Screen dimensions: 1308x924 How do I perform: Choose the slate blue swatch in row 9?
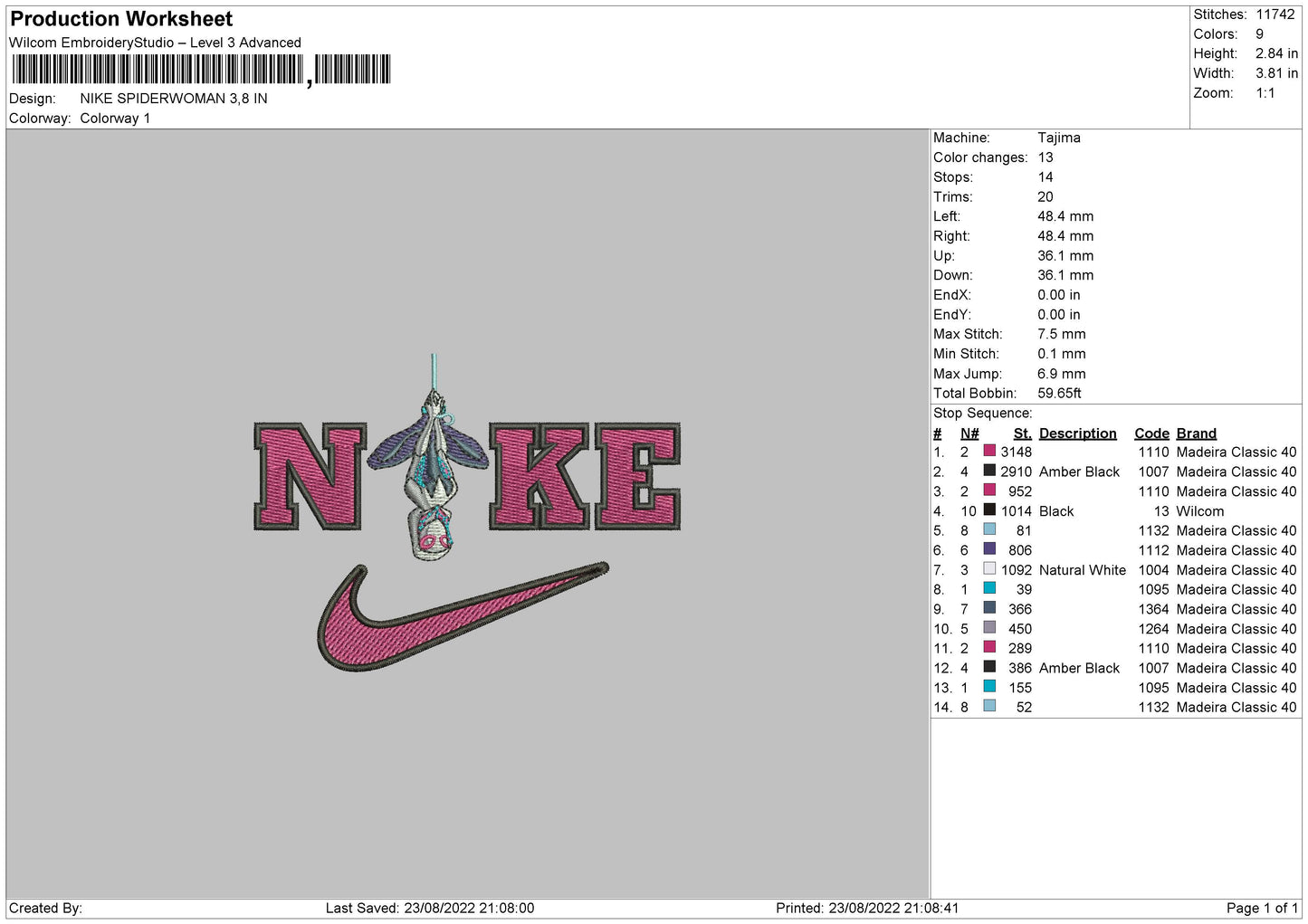click(989, 608)
